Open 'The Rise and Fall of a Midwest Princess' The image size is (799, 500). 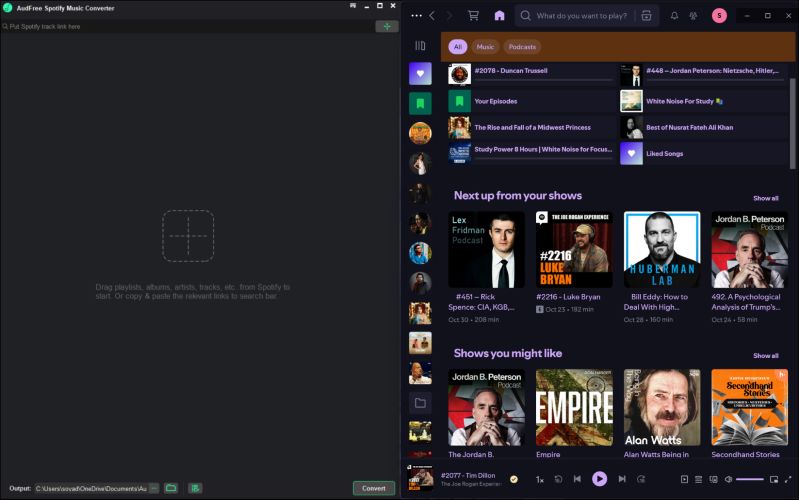coord(531,127)
